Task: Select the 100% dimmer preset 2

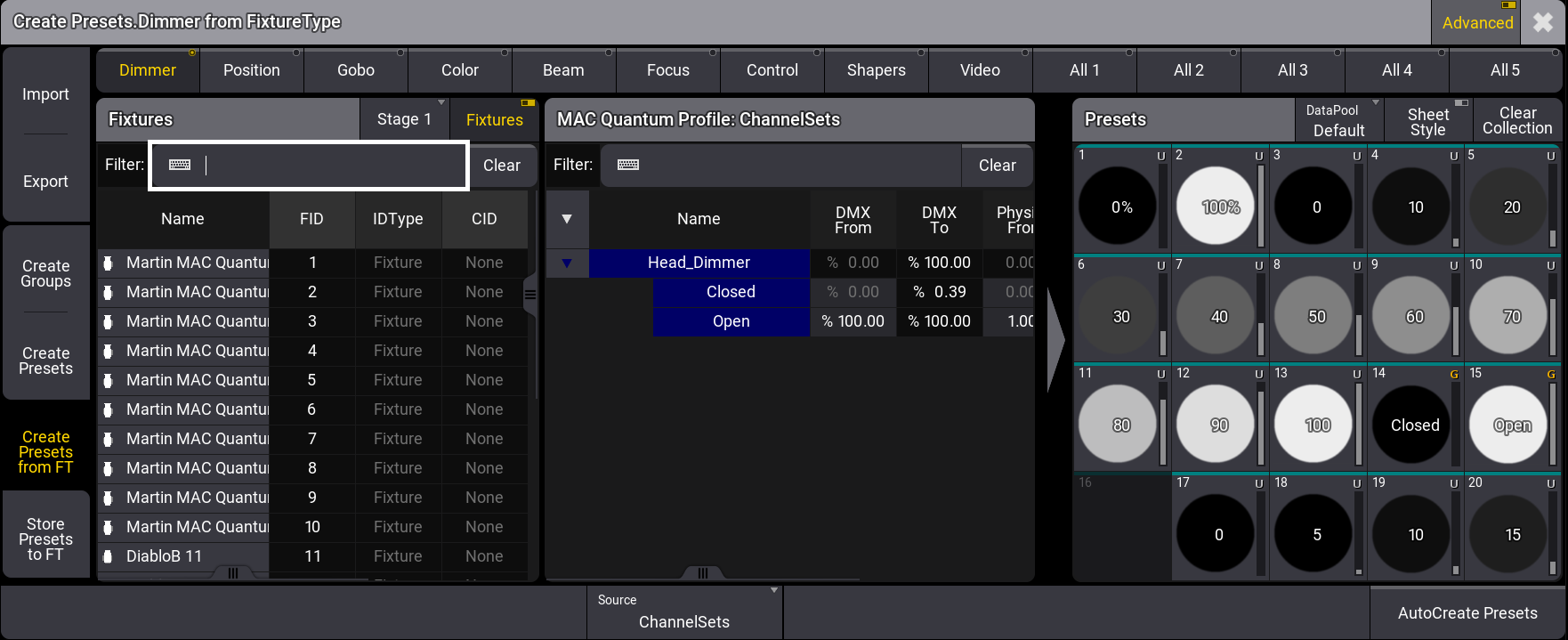Action: coord(1219,207)
